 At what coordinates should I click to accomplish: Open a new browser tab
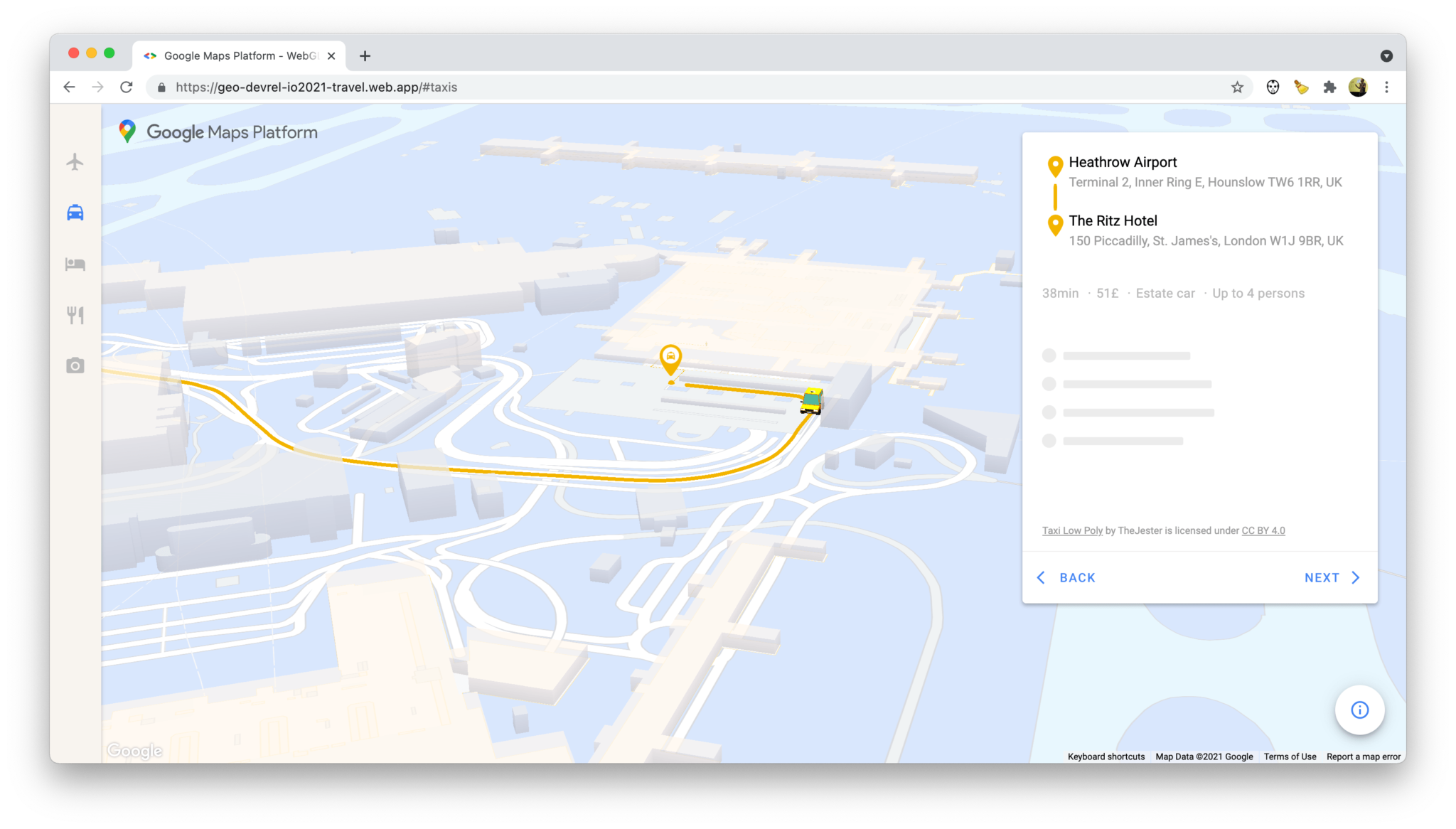tap(365, 56)
